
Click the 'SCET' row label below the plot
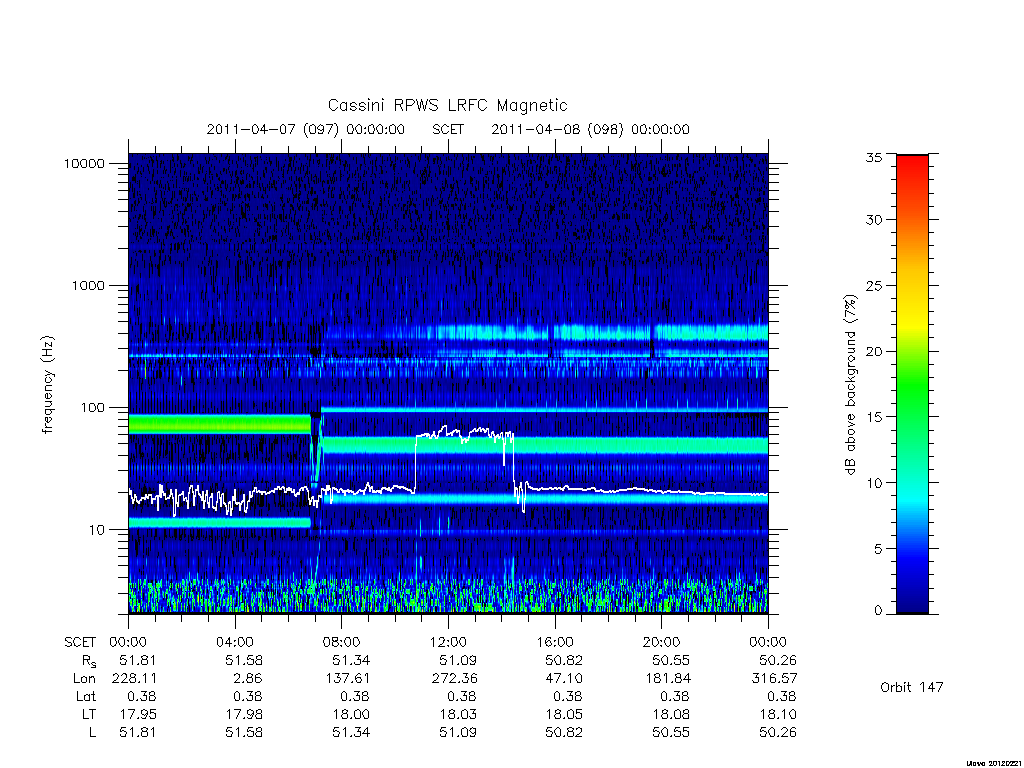[x=80, y=642]
